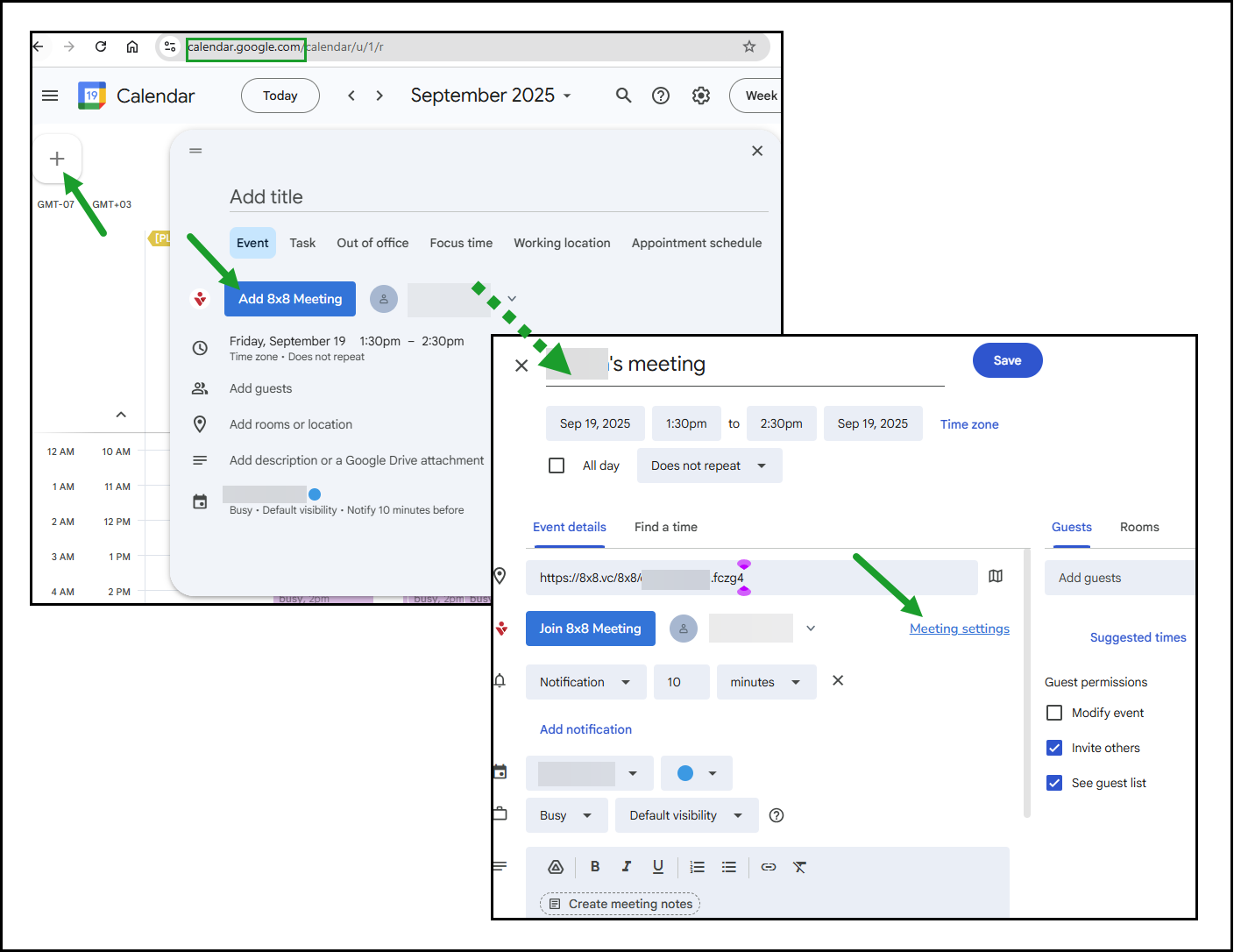The width and height of the screenshot is (1234, 952).
Task: Click the search magnifier icon in Calendar header
Action: pyautogui.click(x=623, y=96)
